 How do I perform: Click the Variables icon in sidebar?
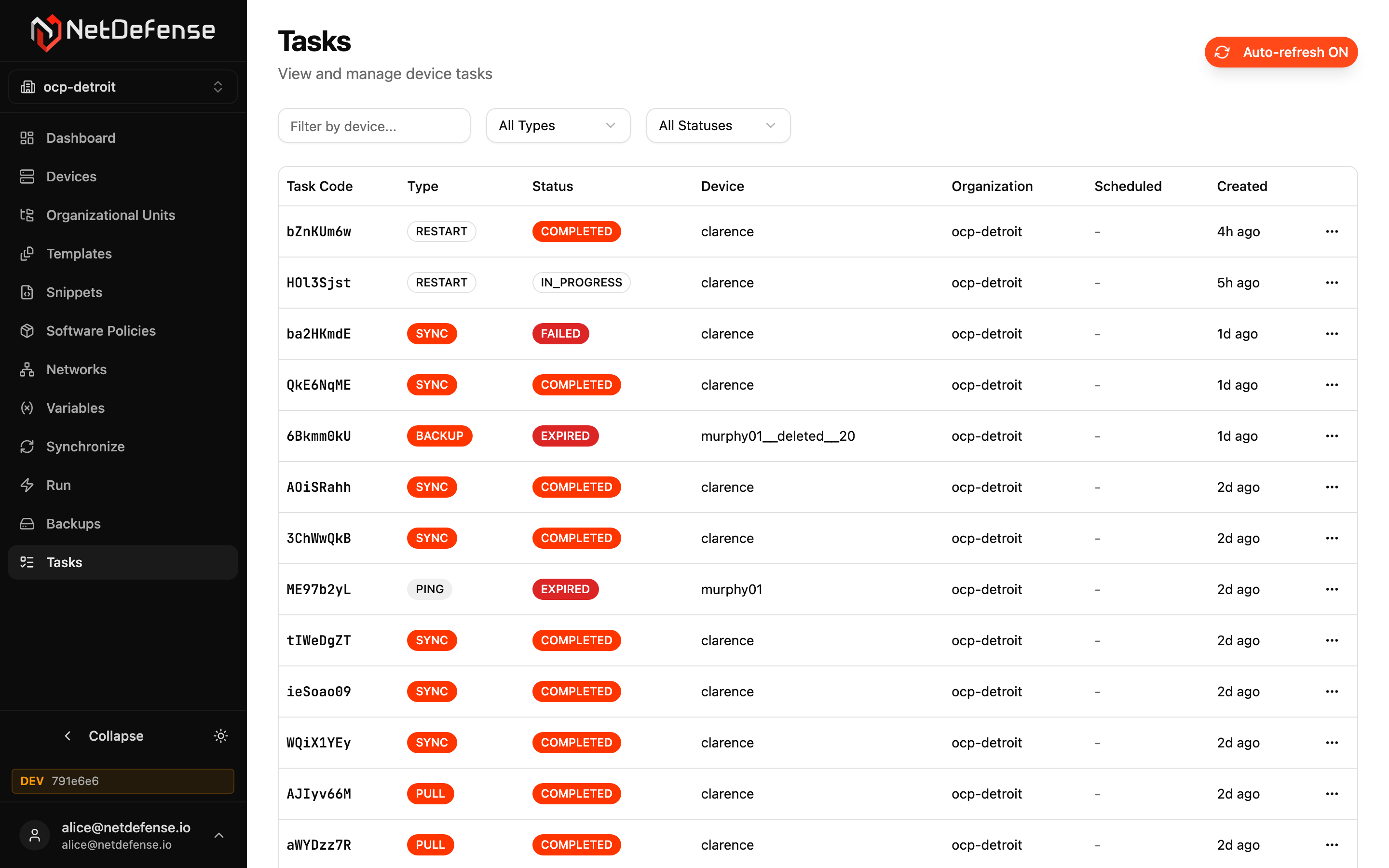(x=27, y=407)
